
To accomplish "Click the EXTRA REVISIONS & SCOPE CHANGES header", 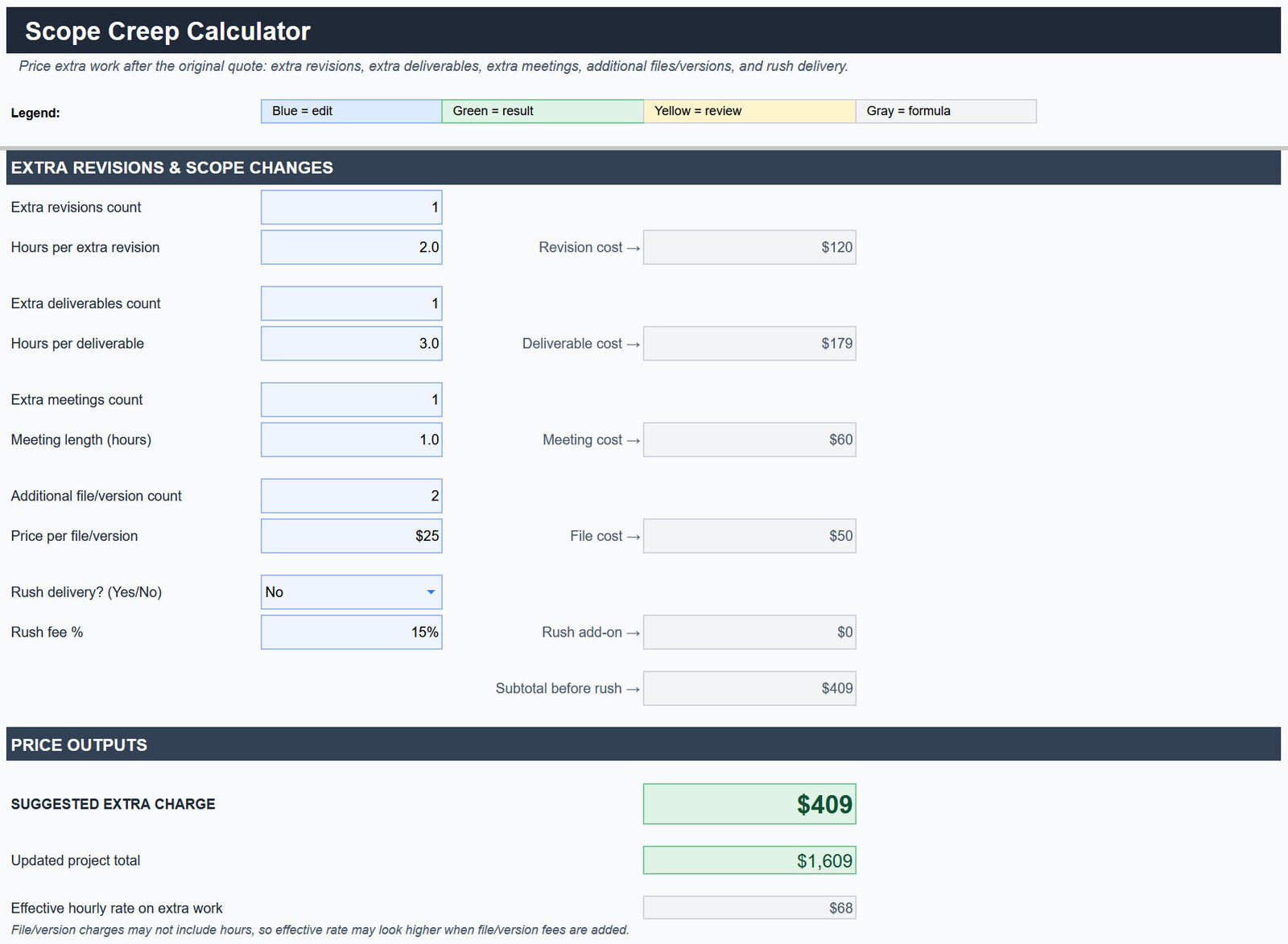I will pos(171,167).
